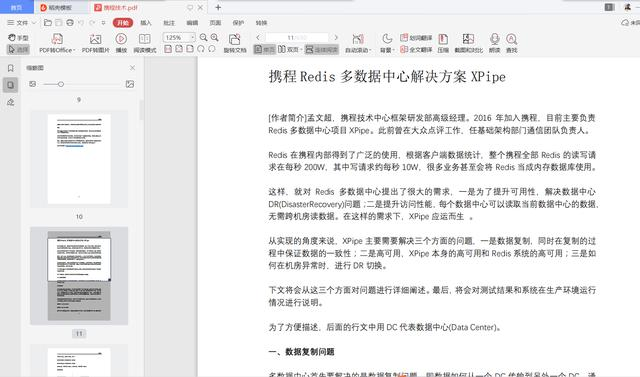Toggle the 手型 hand tool
640x377 pixels.
pos(18,38)
